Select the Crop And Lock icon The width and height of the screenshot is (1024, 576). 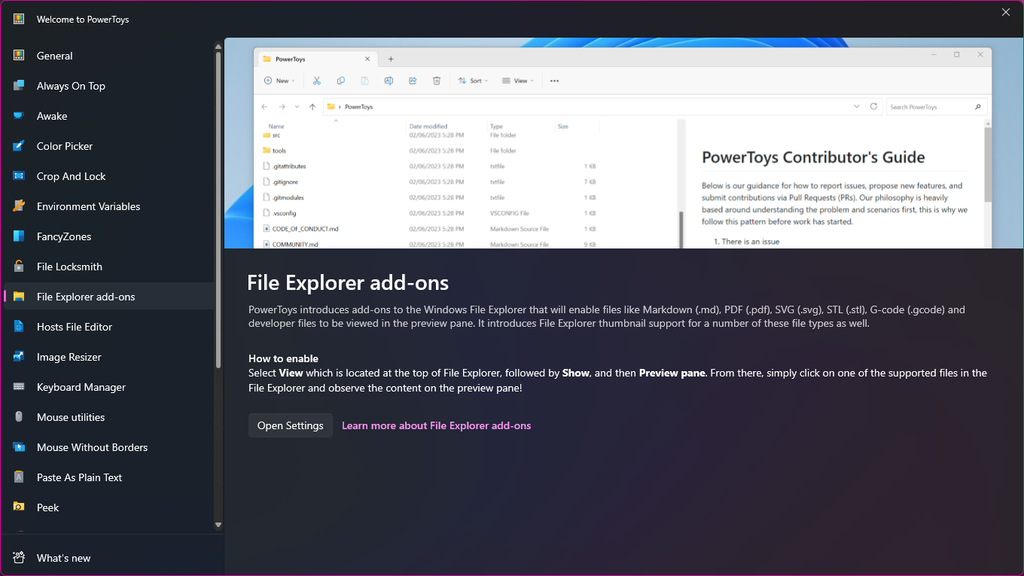coord(19,176)
